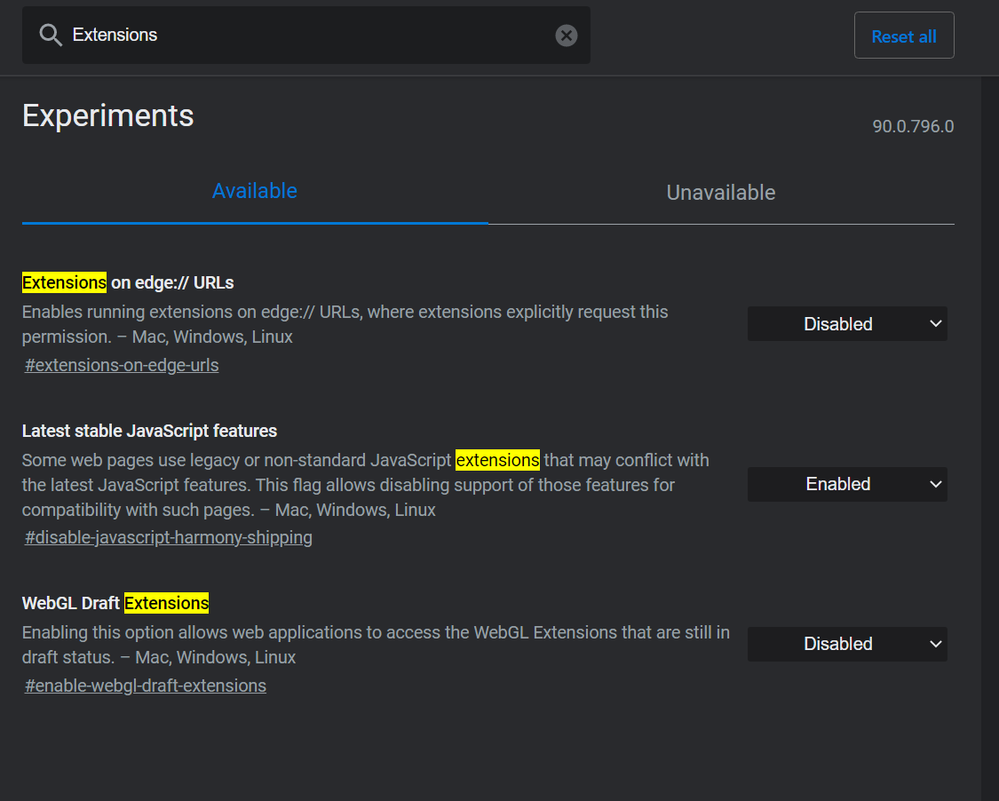Click the "Latest stable JavaScript features" title
This screenshot has height=801, width=999.
tap(150, 431)
